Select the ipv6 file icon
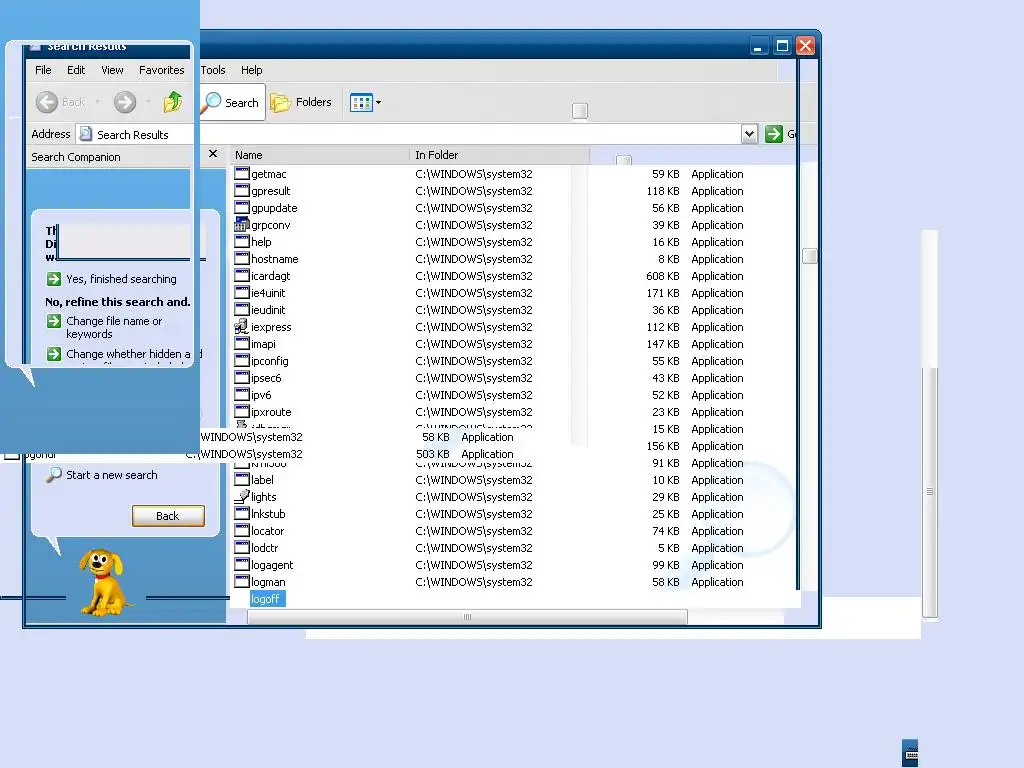Image resolution: width=1024 pixels, height=768 pixels. pos(242,394)
